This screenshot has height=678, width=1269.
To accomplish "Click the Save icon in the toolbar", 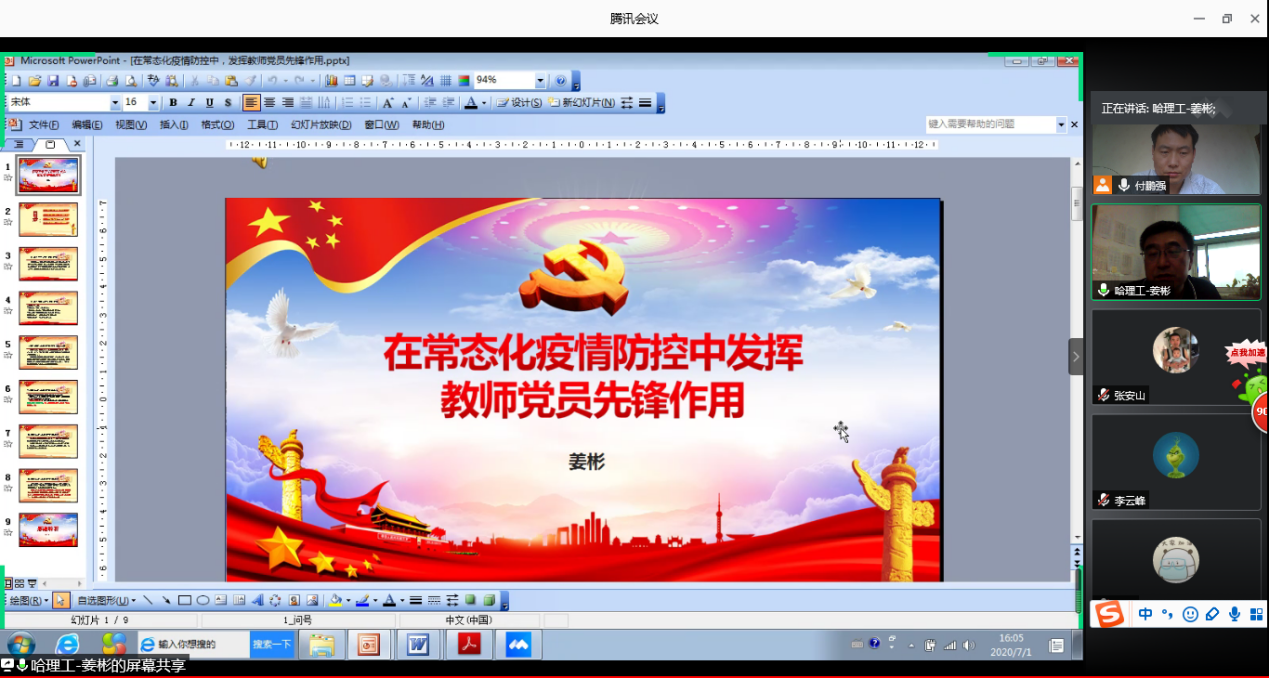I will pyautogui.click(x=53, y=81).
